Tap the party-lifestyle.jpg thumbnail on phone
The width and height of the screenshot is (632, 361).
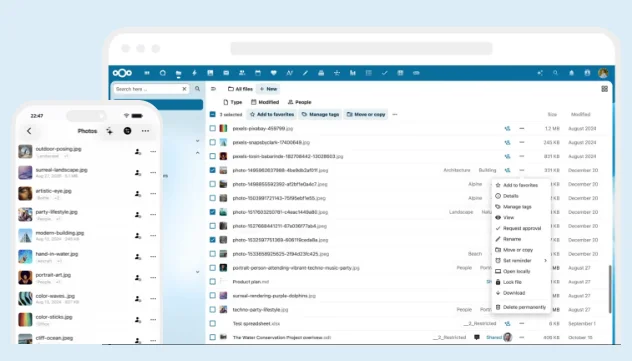tap(25, 214)
